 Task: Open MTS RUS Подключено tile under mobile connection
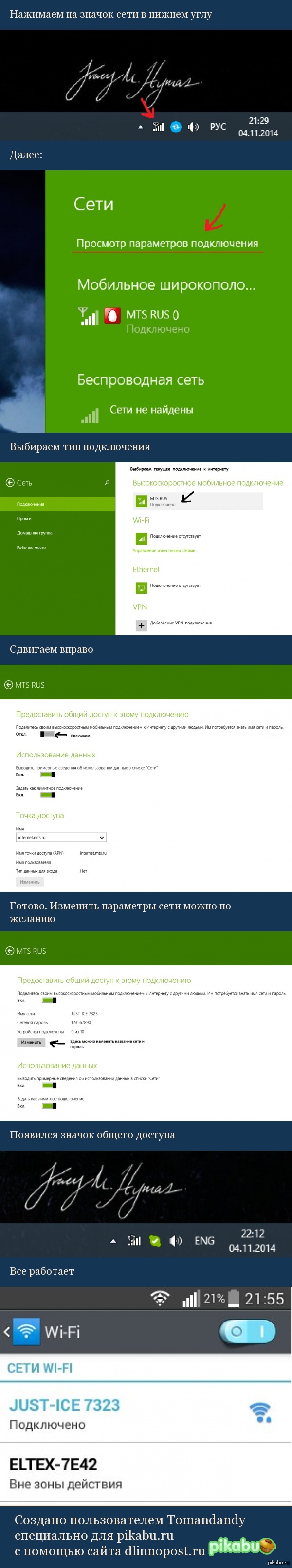(198, 501)
